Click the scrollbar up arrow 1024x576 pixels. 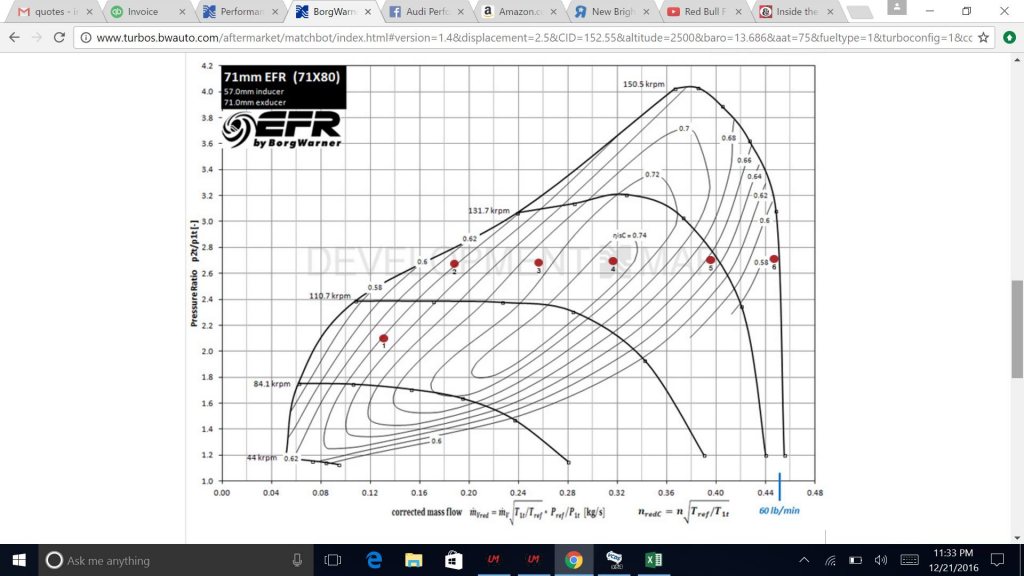[x=1017, y=60]
